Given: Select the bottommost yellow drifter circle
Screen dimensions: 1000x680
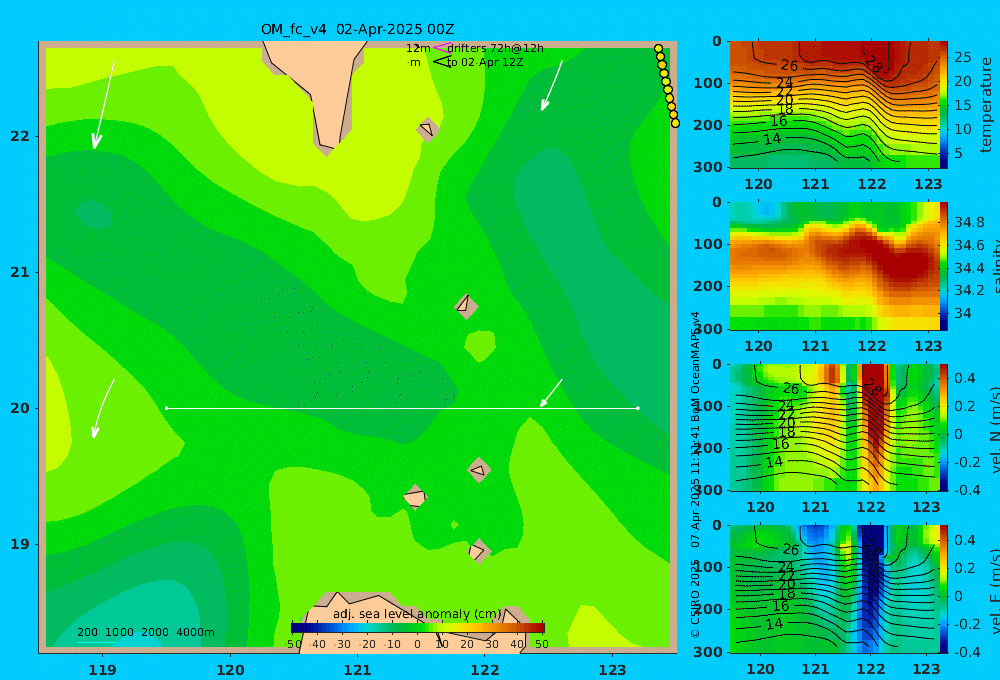Looking at the screenshot, I should tap(675, 123).
